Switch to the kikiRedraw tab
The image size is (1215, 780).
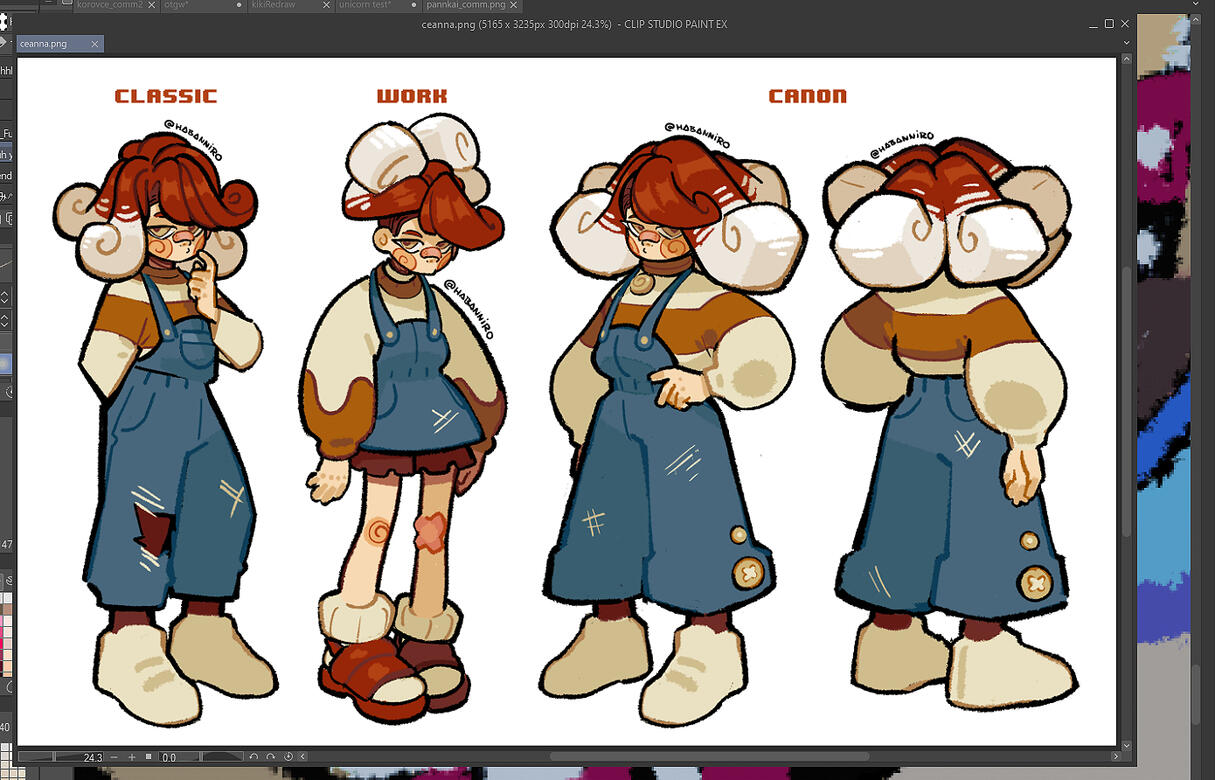(x=272, y=5)
